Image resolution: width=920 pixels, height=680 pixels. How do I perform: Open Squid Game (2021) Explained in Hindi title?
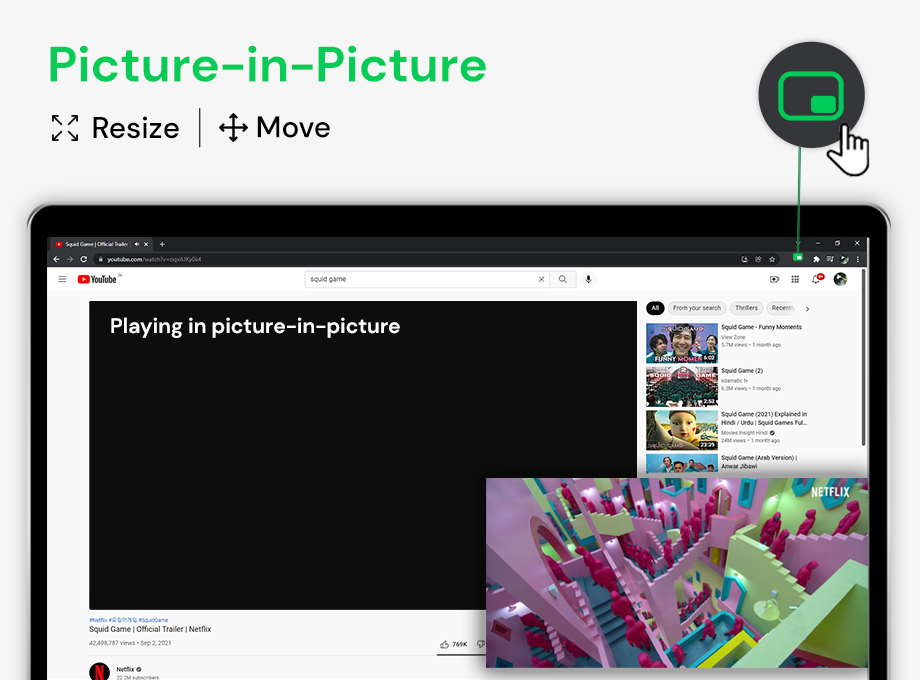pyautogui.click(x=764, y=418)
